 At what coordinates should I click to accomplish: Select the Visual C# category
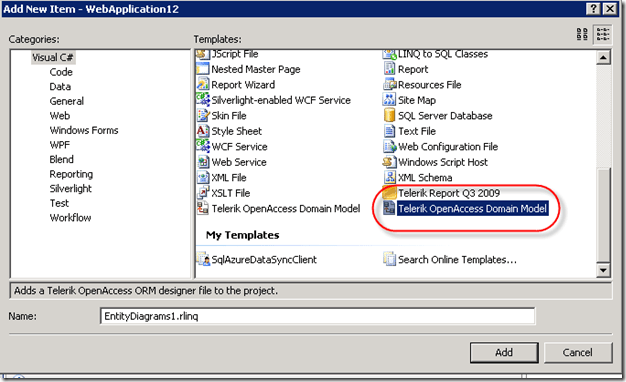click(53, 57)
